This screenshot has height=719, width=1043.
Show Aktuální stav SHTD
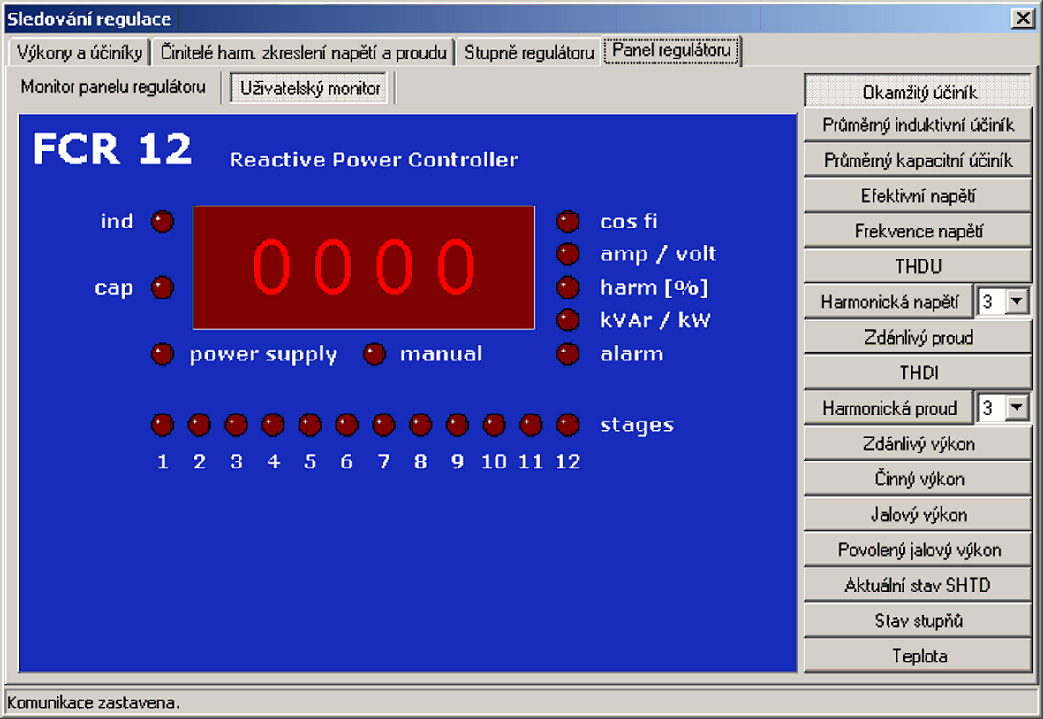[x=919, y=585]
